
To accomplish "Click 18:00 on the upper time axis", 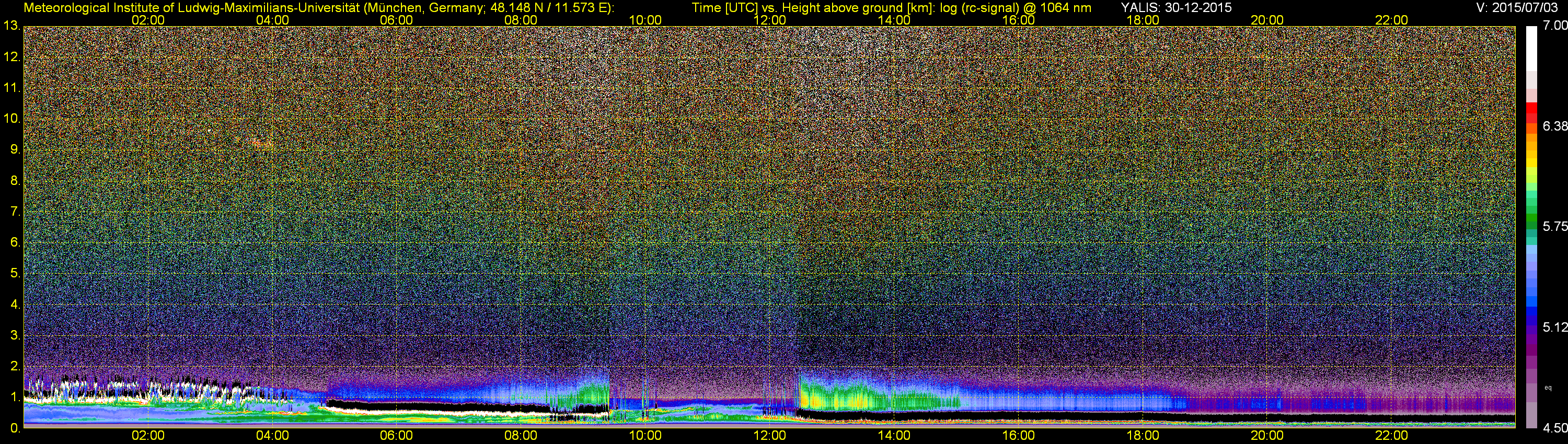I will tap(1143, 20).
